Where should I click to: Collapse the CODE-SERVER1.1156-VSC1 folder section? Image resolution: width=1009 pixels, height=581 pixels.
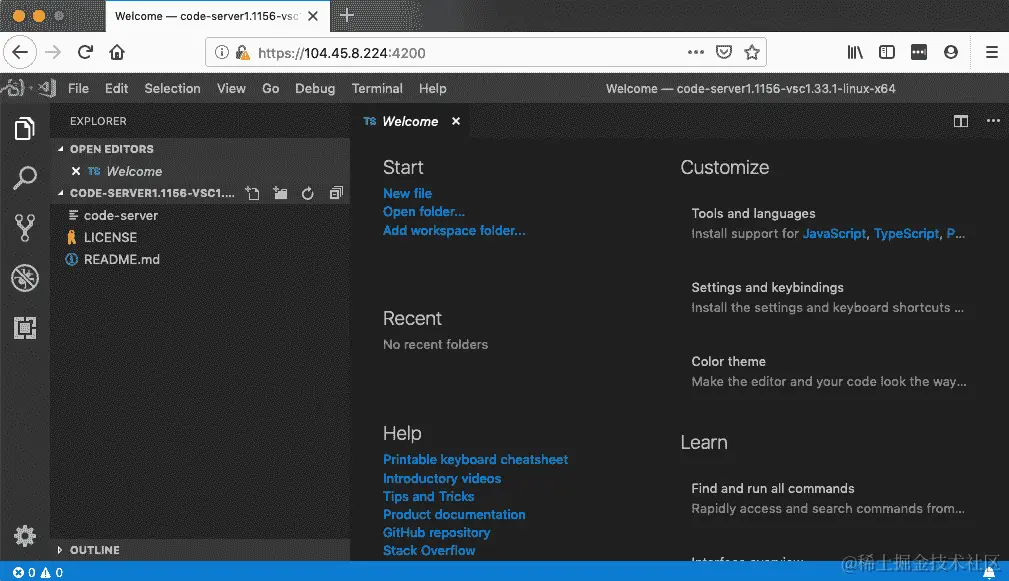60,192
